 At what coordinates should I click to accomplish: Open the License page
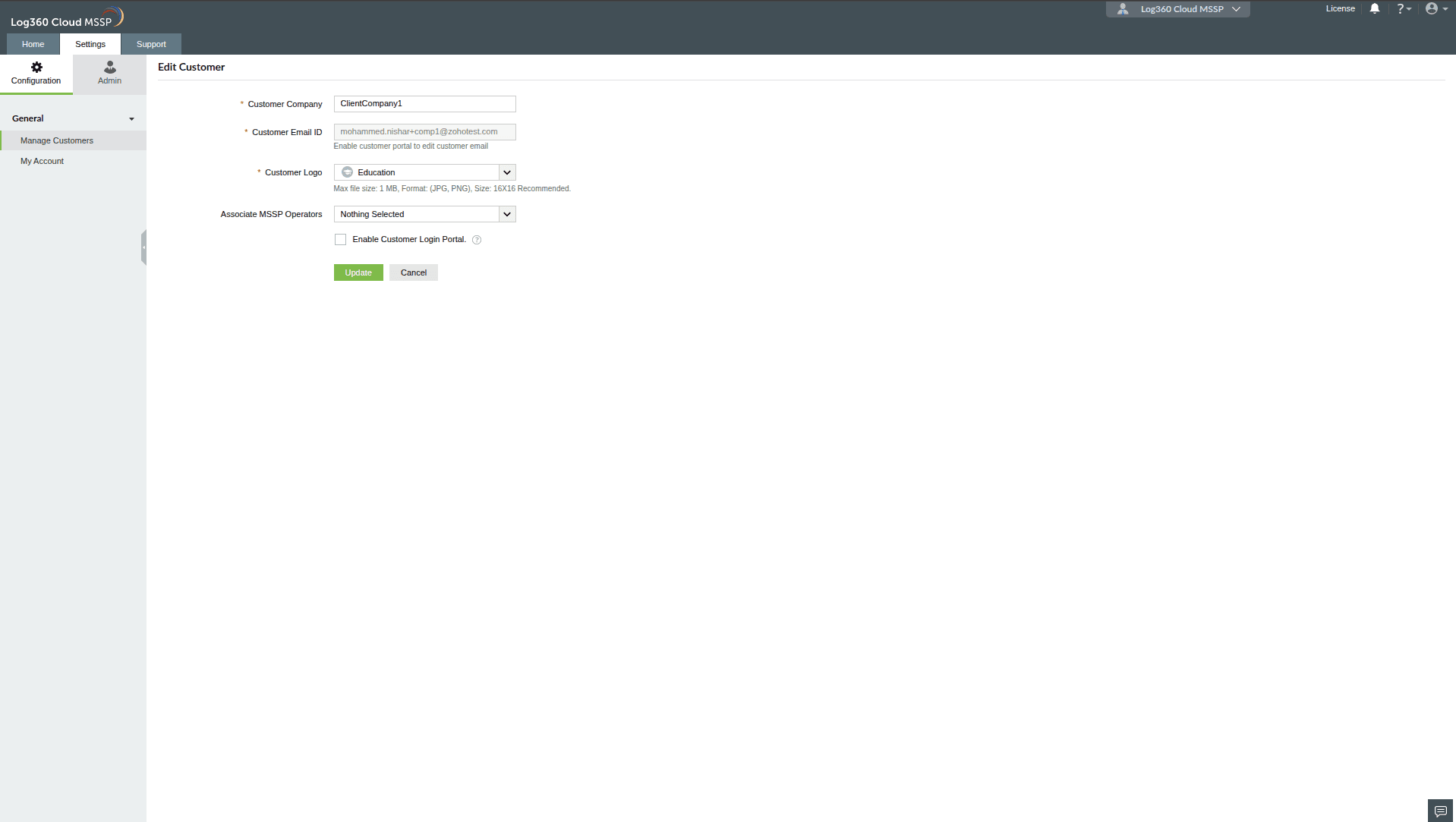tap(1339, 8)
